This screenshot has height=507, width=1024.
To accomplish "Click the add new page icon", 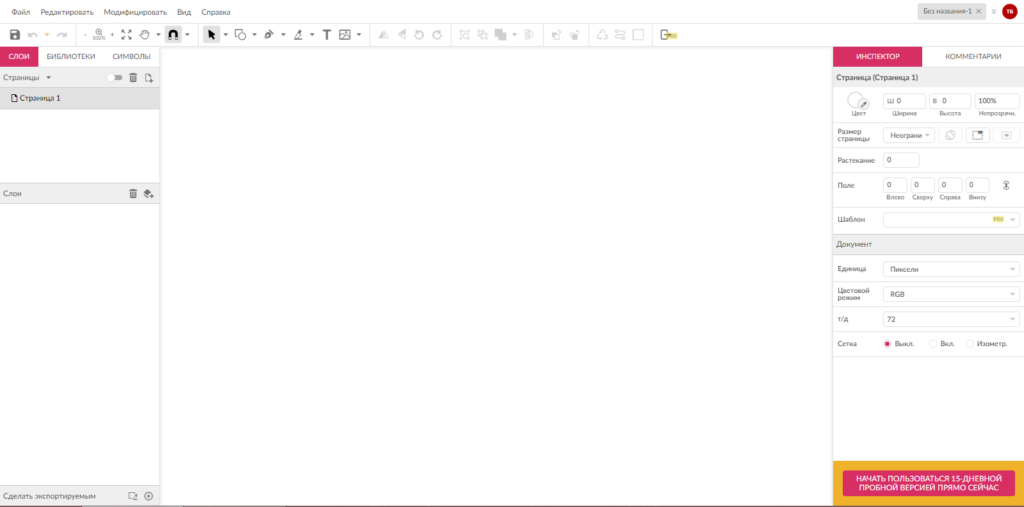I will (x=148, y=77).
